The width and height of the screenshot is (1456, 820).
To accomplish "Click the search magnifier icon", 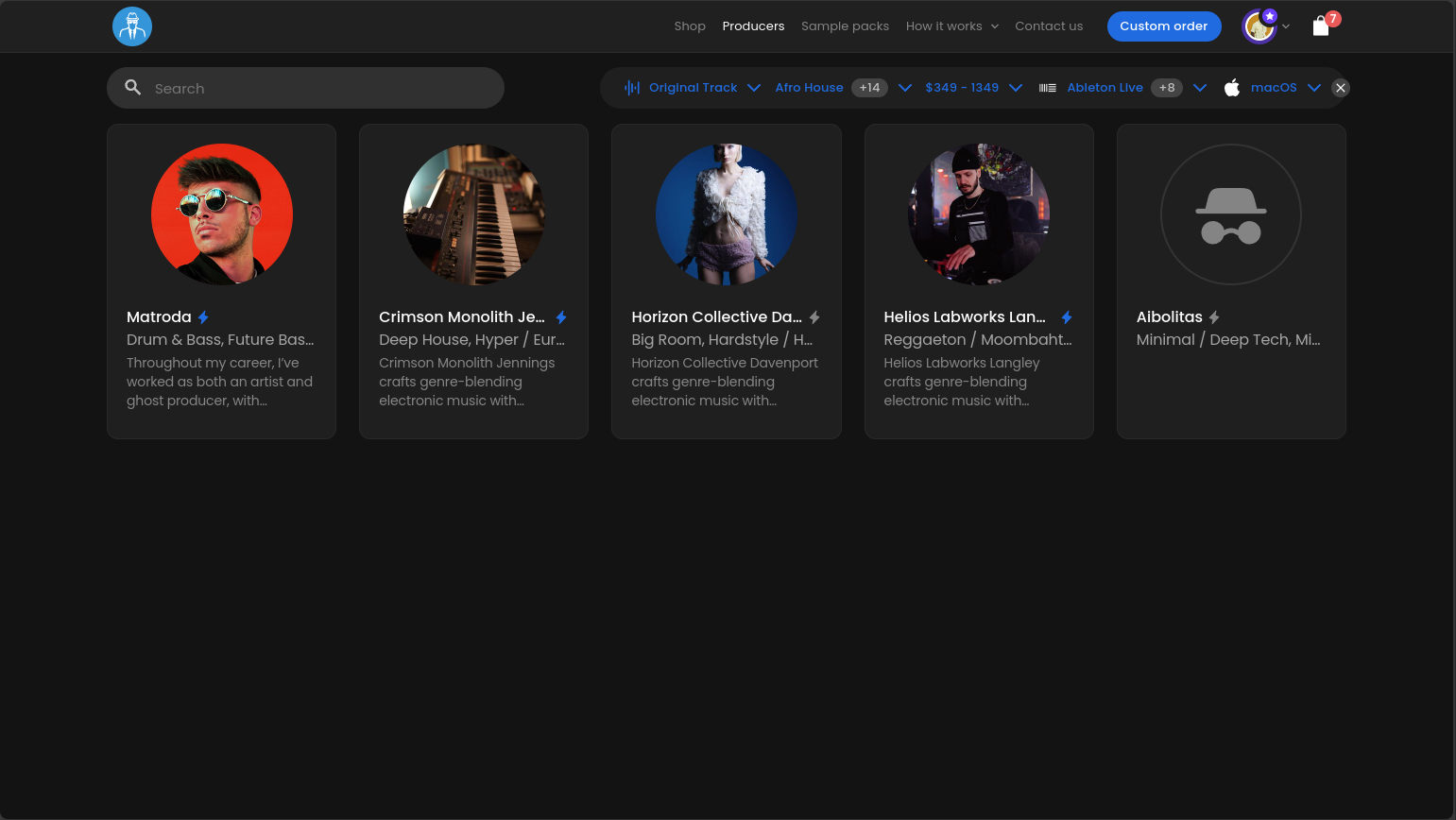I will (x=133, y=88).
